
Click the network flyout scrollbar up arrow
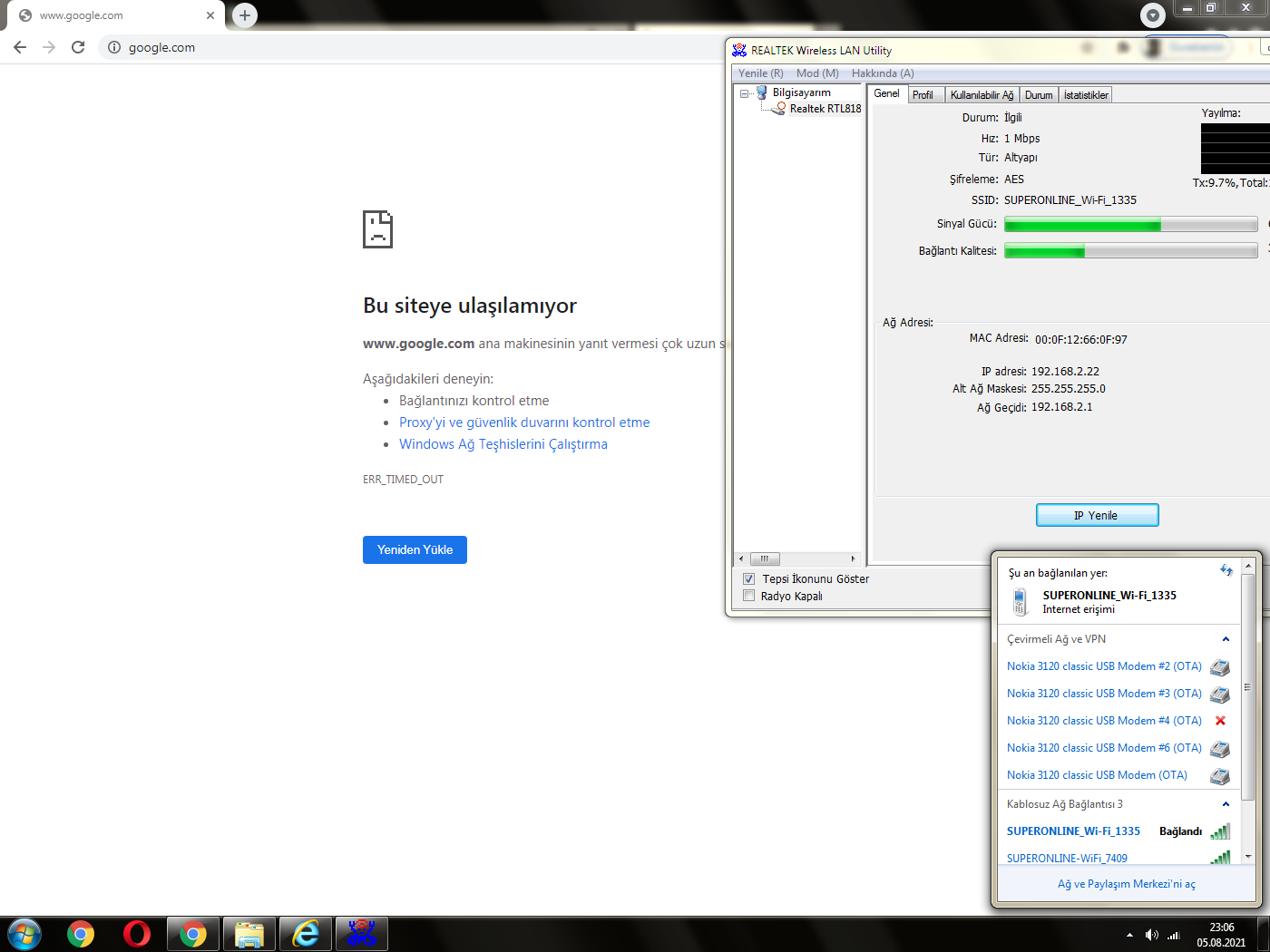1248,566
